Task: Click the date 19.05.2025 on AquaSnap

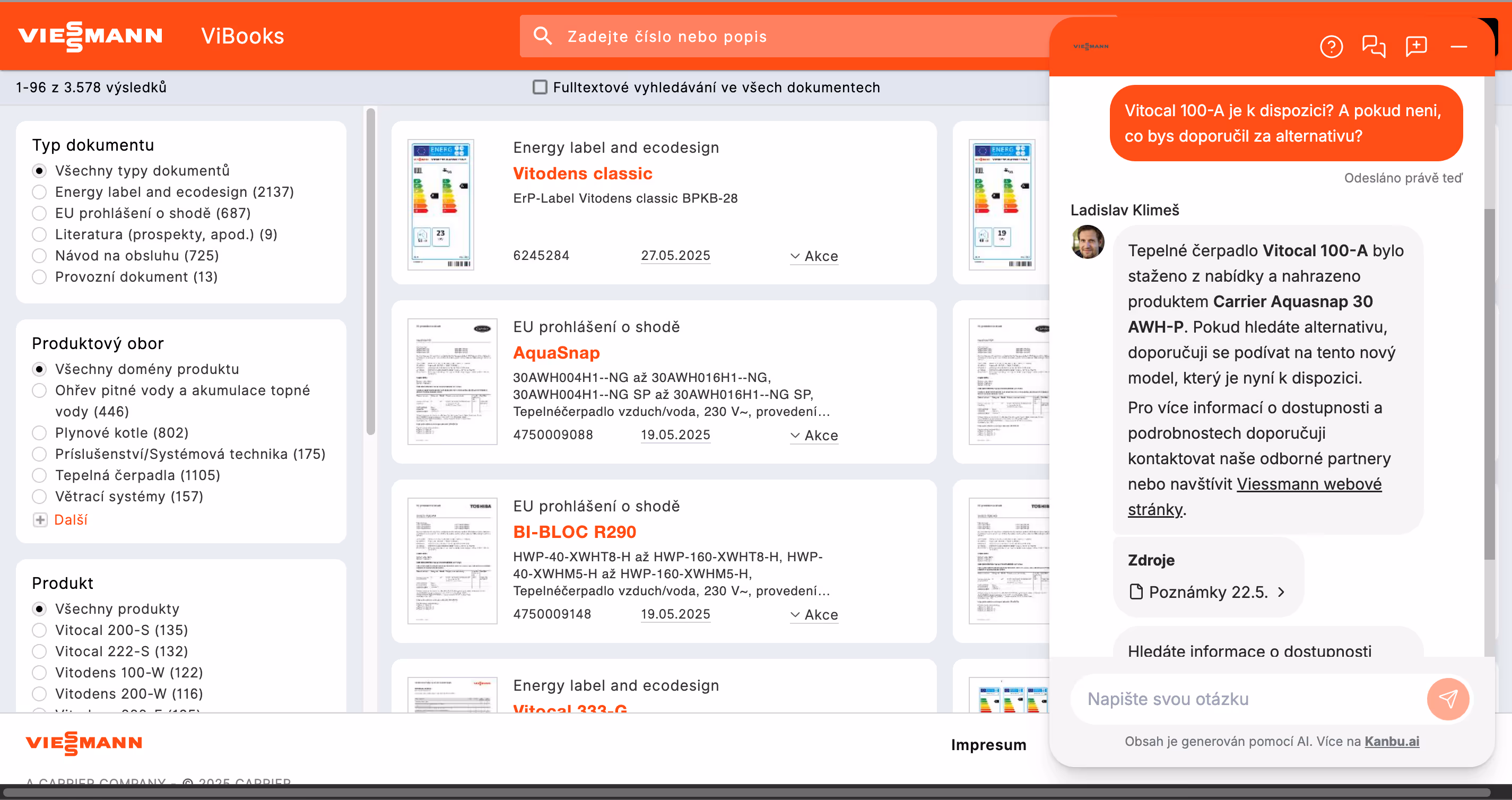Action: pyautogui.click(x=675, y=434)
